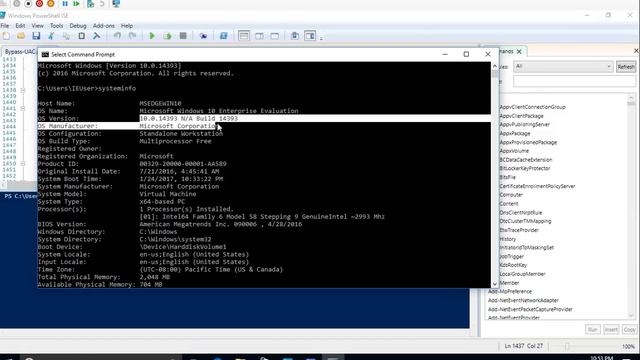Collapse code region at line 1438
640x360 pixels.
click(x=23, y=90)
